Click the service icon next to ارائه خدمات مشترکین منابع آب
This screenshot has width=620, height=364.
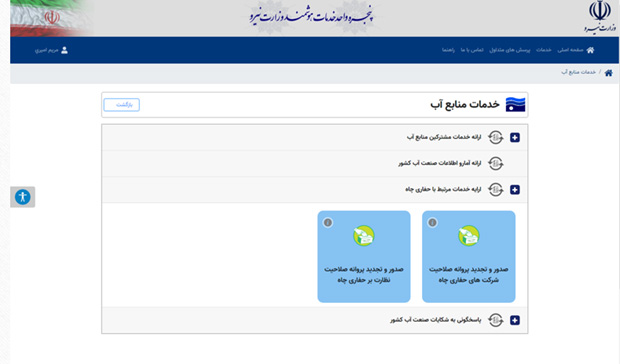[x=495, y=138]
